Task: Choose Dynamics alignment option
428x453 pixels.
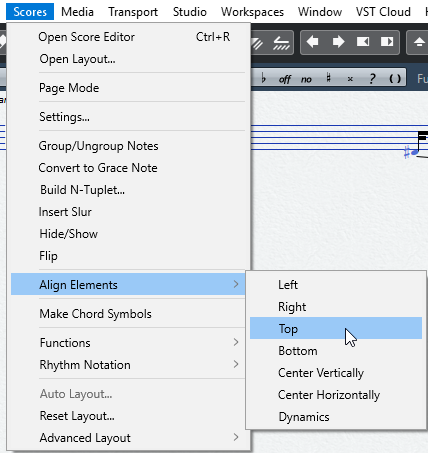Action: coord(336,417)
